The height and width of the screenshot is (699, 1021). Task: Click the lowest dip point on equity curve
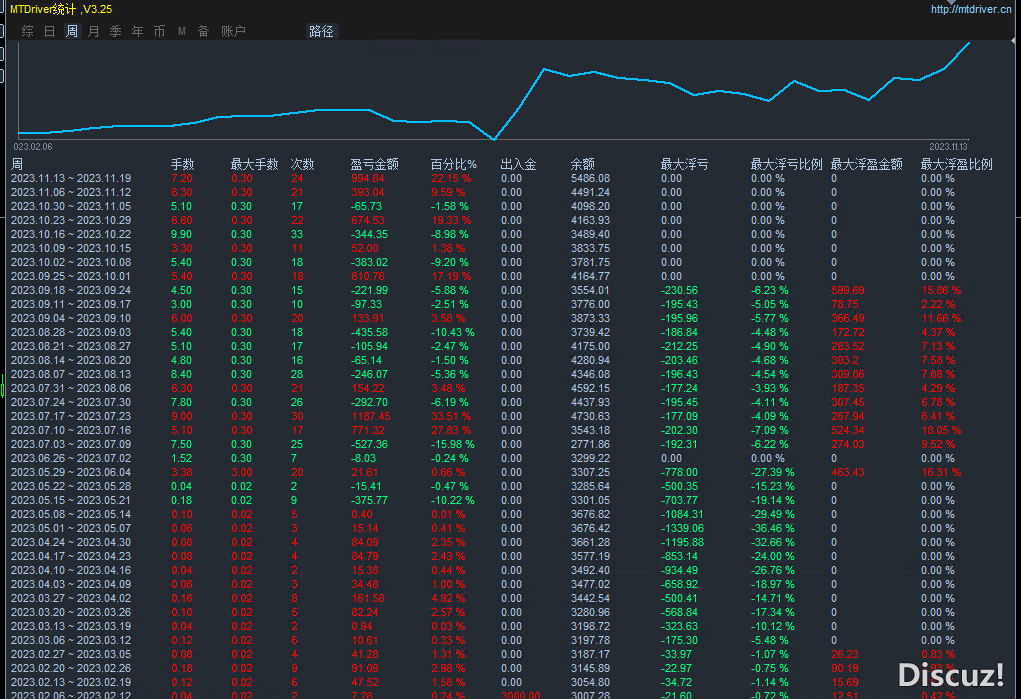click(x=494, y=139)
